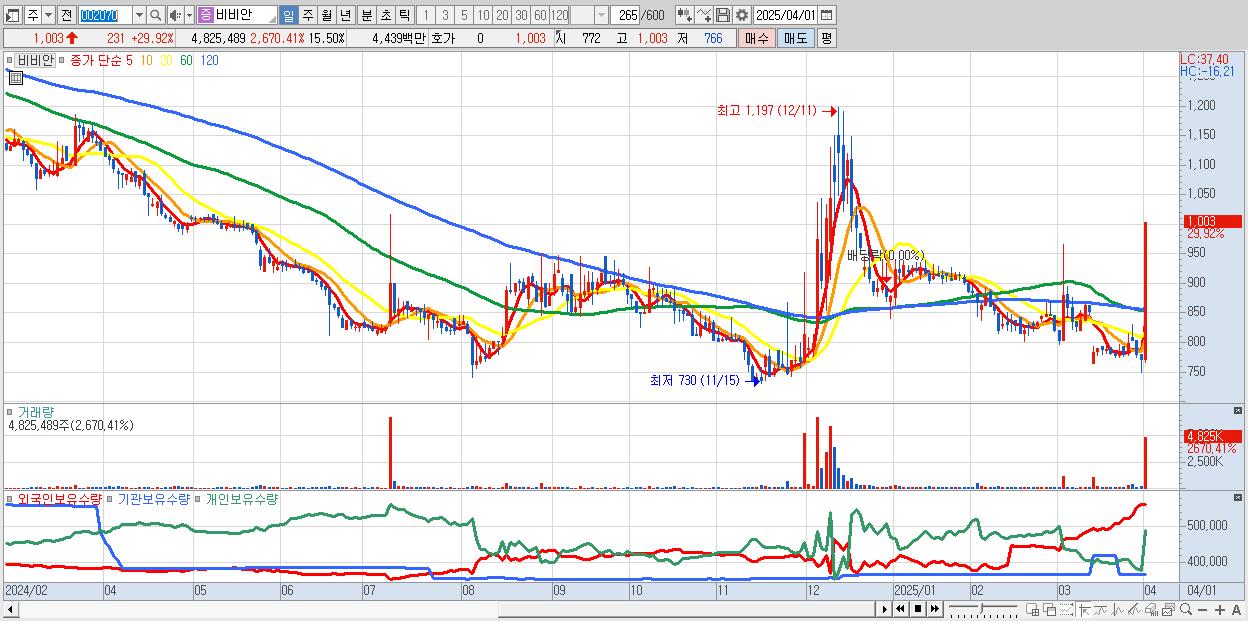This screenshot has width=1248, height=621.
Task: Click the overlapping windows icon at bottom
Action: click(x=1050, y=609)
